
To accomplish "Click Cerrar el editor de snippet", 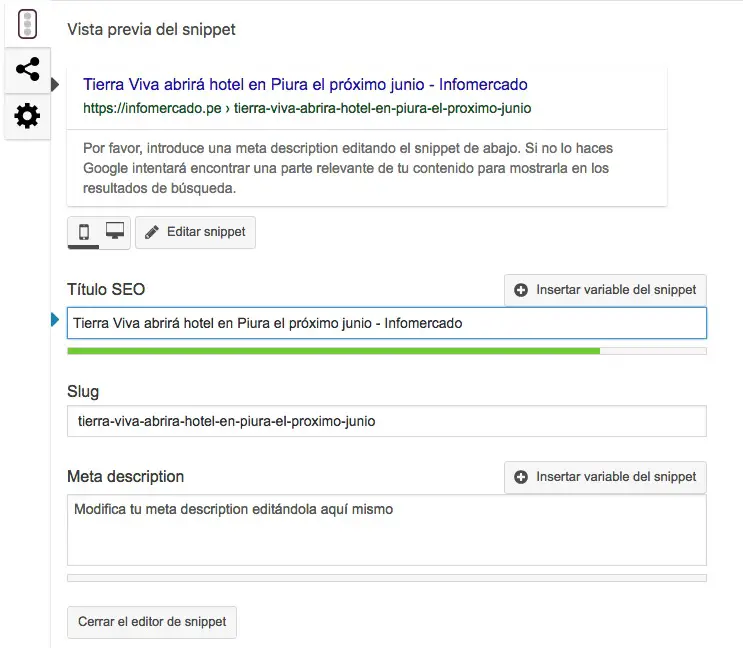I will 152,622.
